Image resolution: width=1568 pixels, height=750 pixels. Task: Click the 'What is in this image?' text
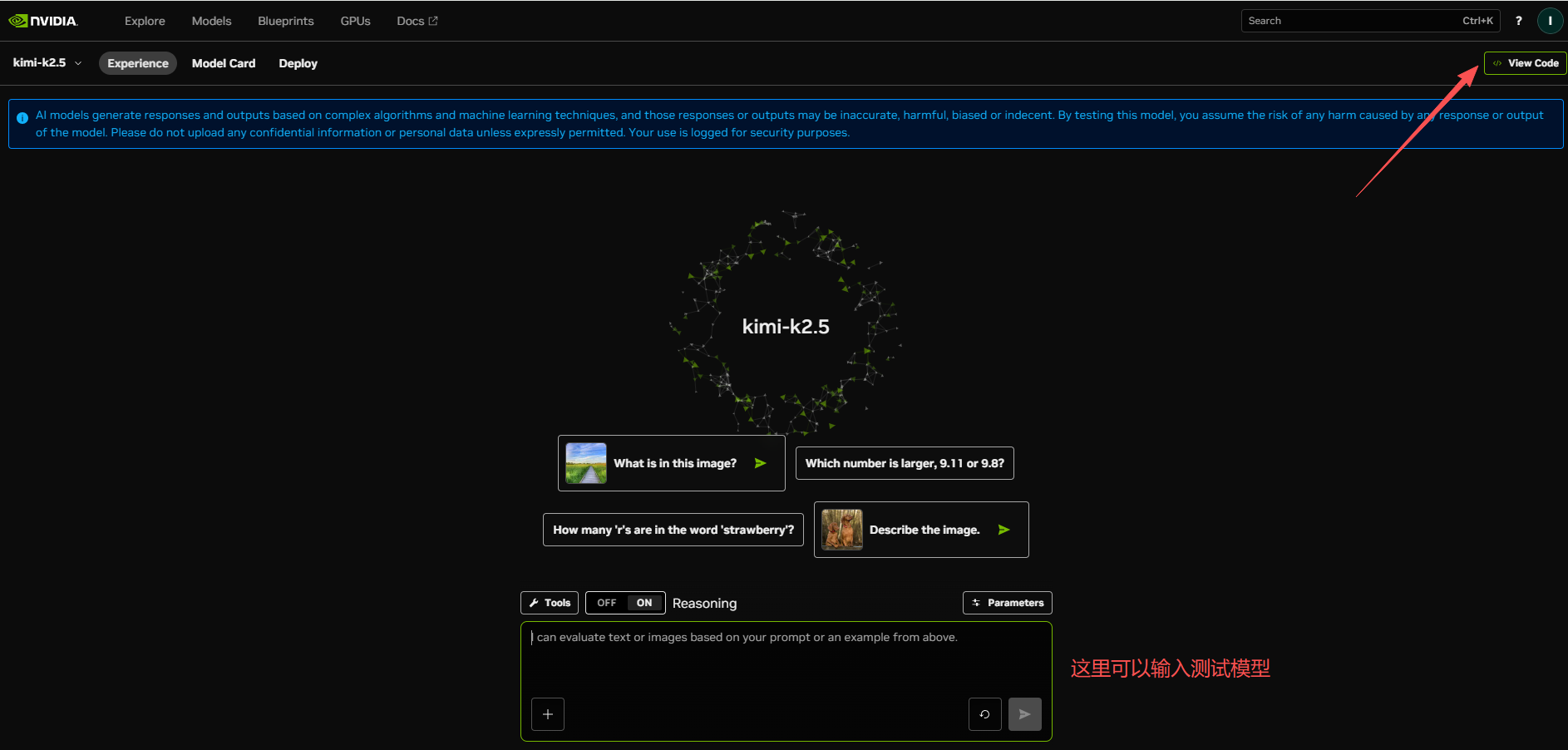pos(675,463)
